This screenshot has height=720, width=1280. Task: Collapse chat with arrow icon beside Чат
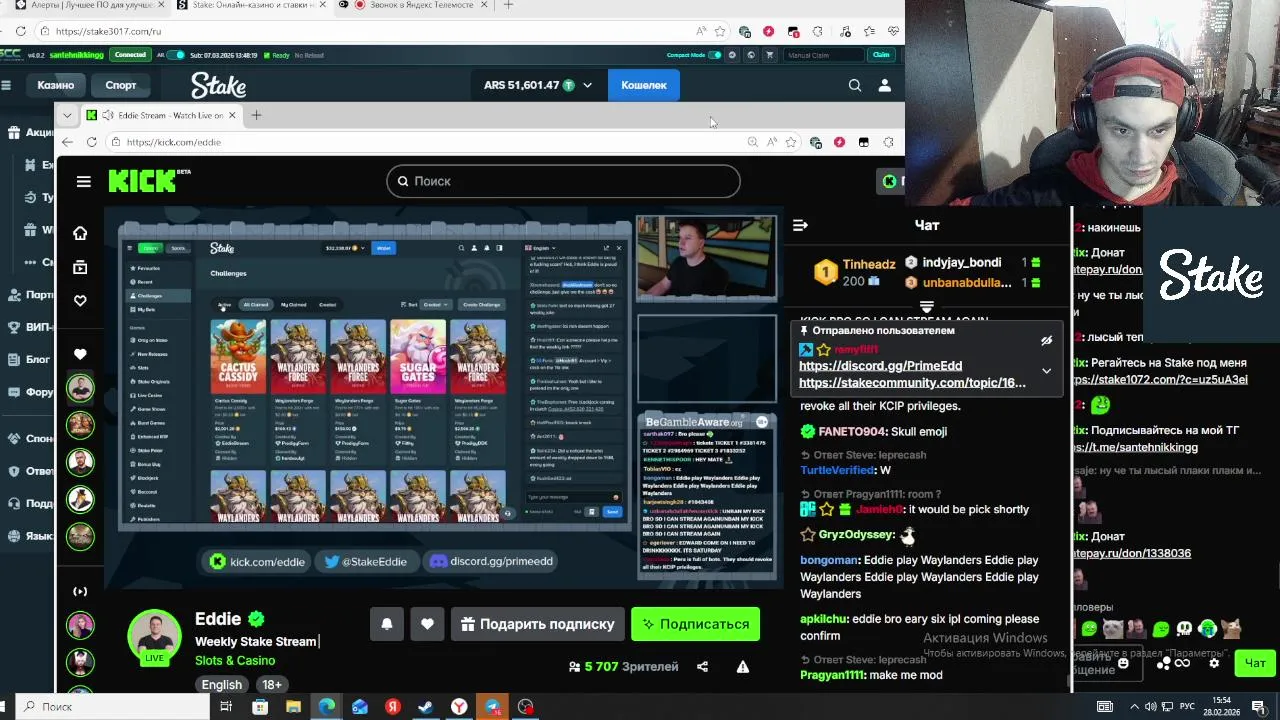click(x=800, y=225)
